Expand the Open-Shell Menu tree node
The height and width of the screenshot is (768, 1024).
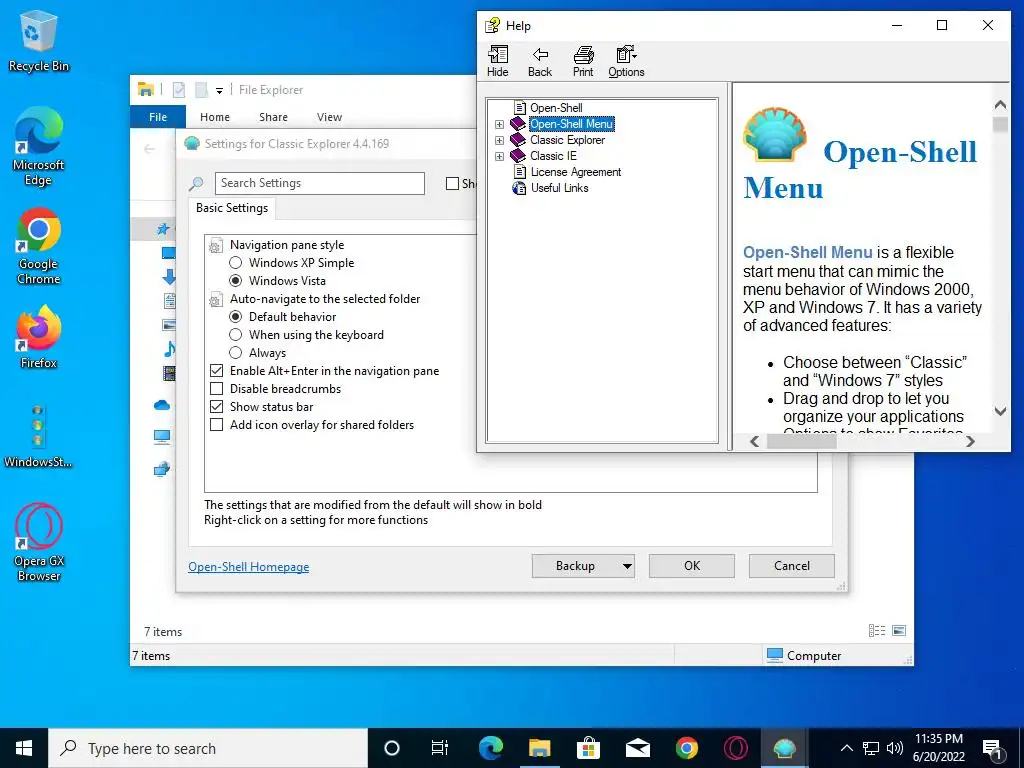coord(500,124)
